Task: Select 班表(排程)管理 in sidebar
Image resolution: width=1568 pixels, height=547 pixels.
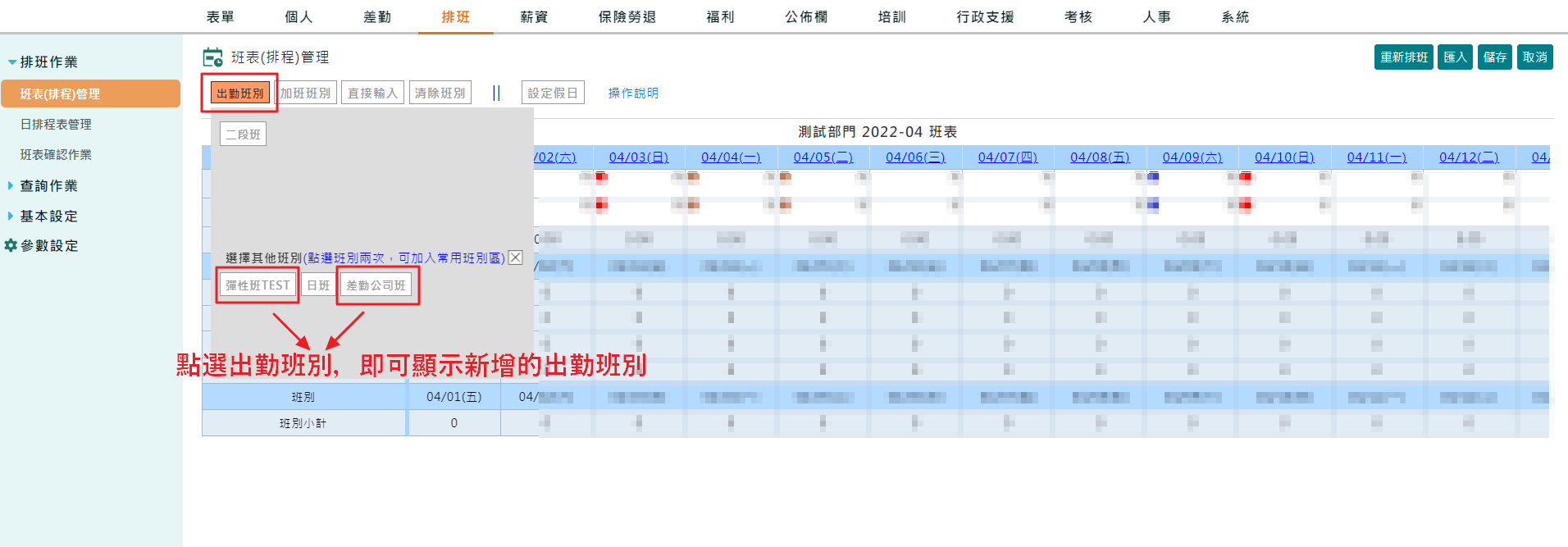Action: pos(90,93)
